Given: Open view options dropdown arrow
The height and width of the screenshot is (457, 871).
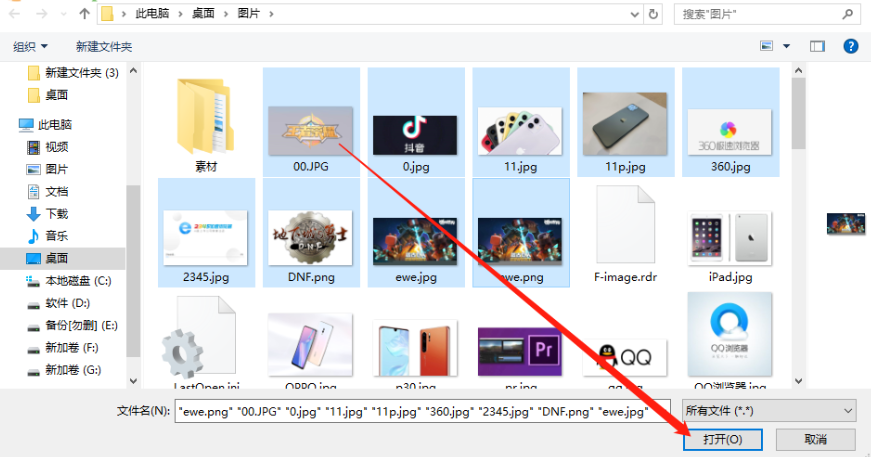Looking at the screenshot, I should [x=787, y=46].
